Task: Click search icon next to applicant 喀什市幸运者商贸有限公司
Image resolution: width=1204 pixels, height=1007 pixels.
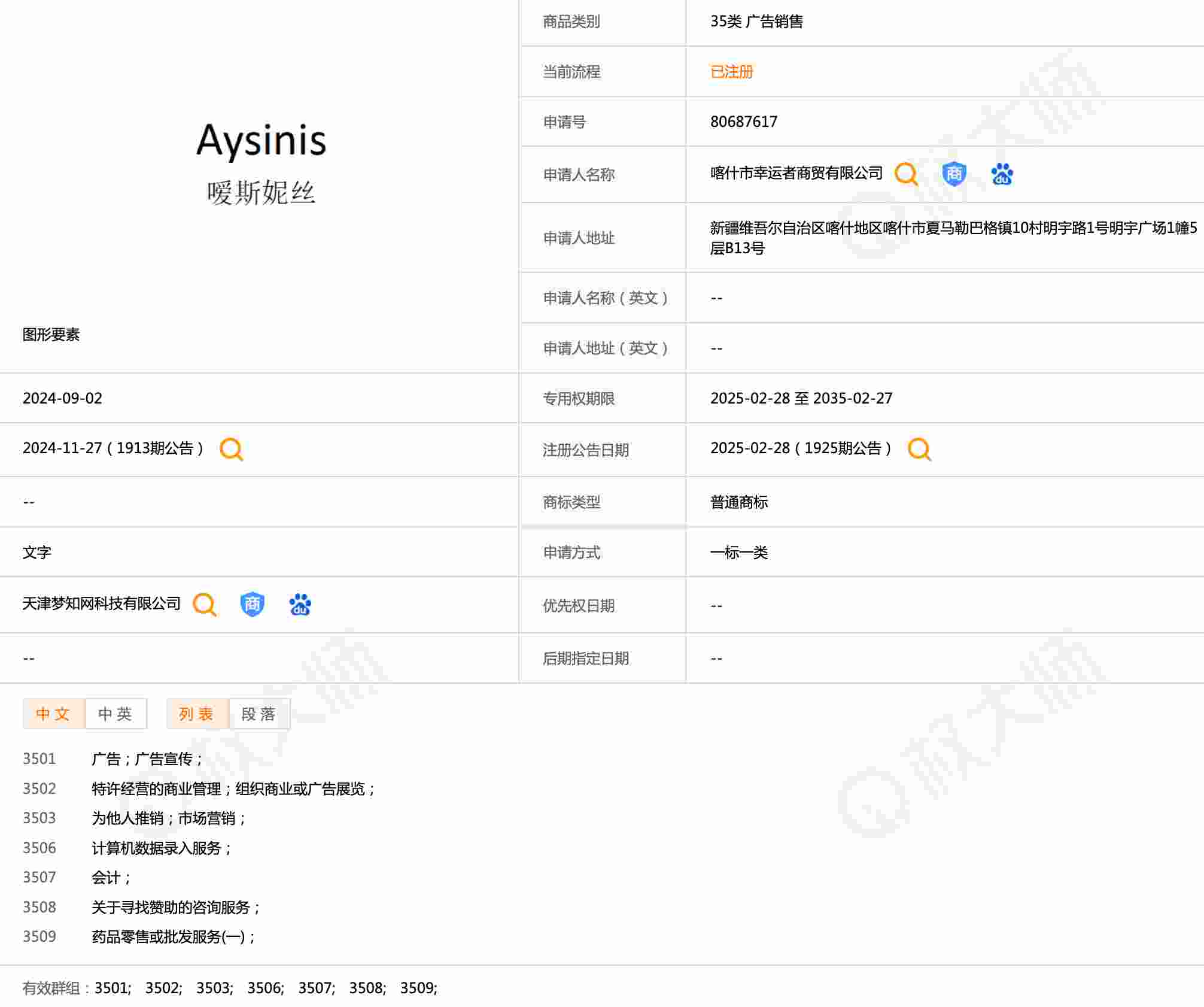Action: tap(906, 174)
